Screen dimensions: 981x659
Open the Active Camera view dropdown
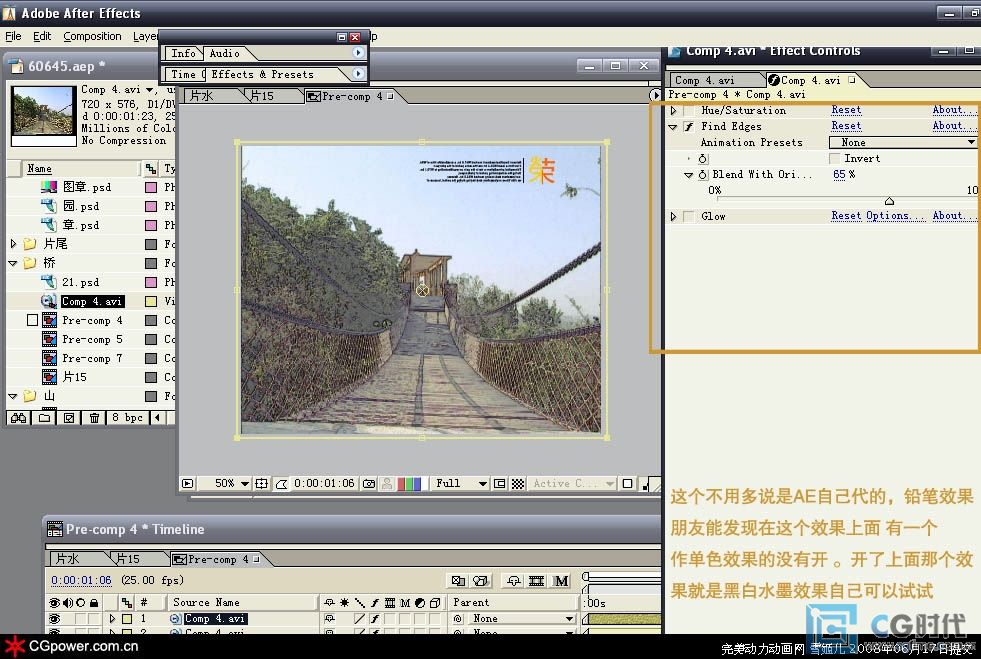click(572, 483)
